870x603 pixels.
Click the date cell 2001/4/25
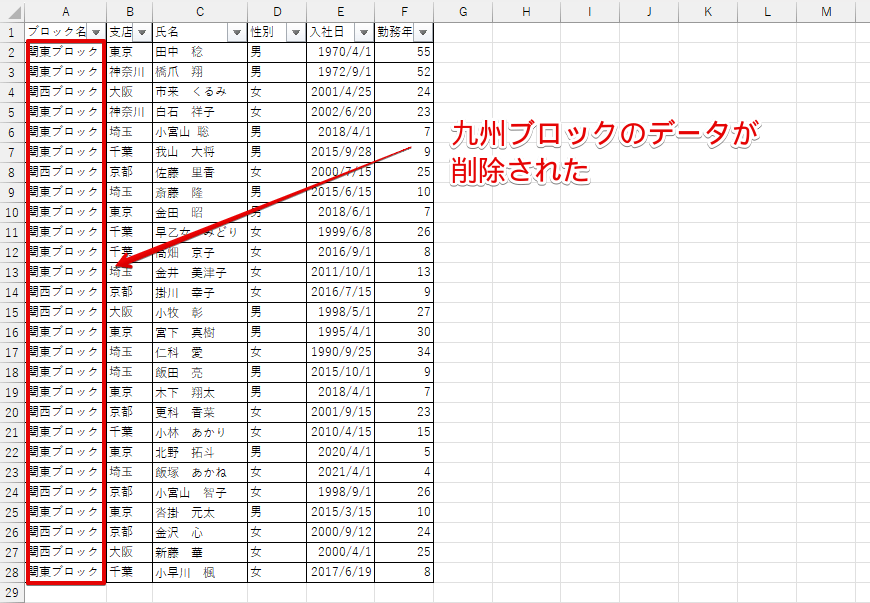pyautogui.click(x=341, y=92)
